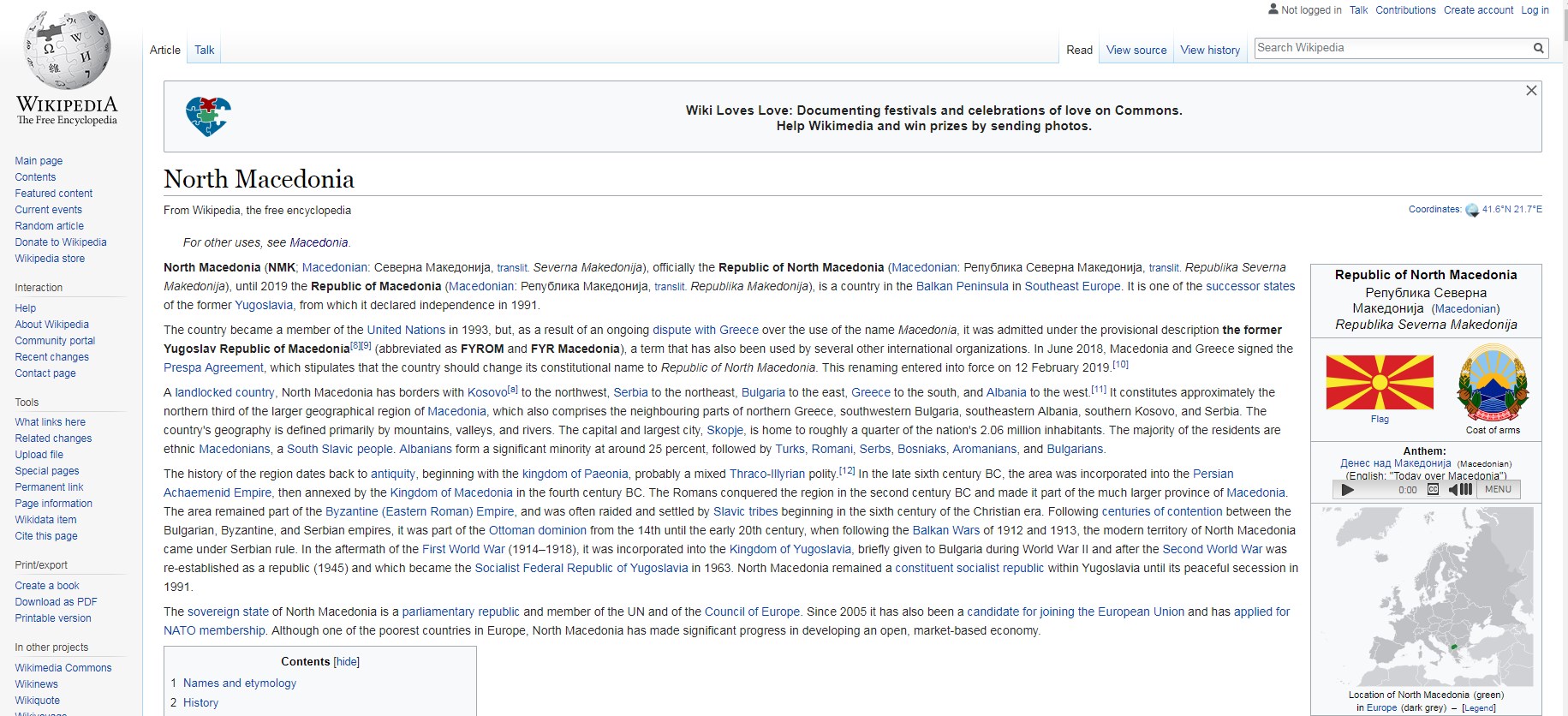This screenshot has width=1568, height=716.
Task: Open Main page in sidebar
Action: tap(39, 160)
